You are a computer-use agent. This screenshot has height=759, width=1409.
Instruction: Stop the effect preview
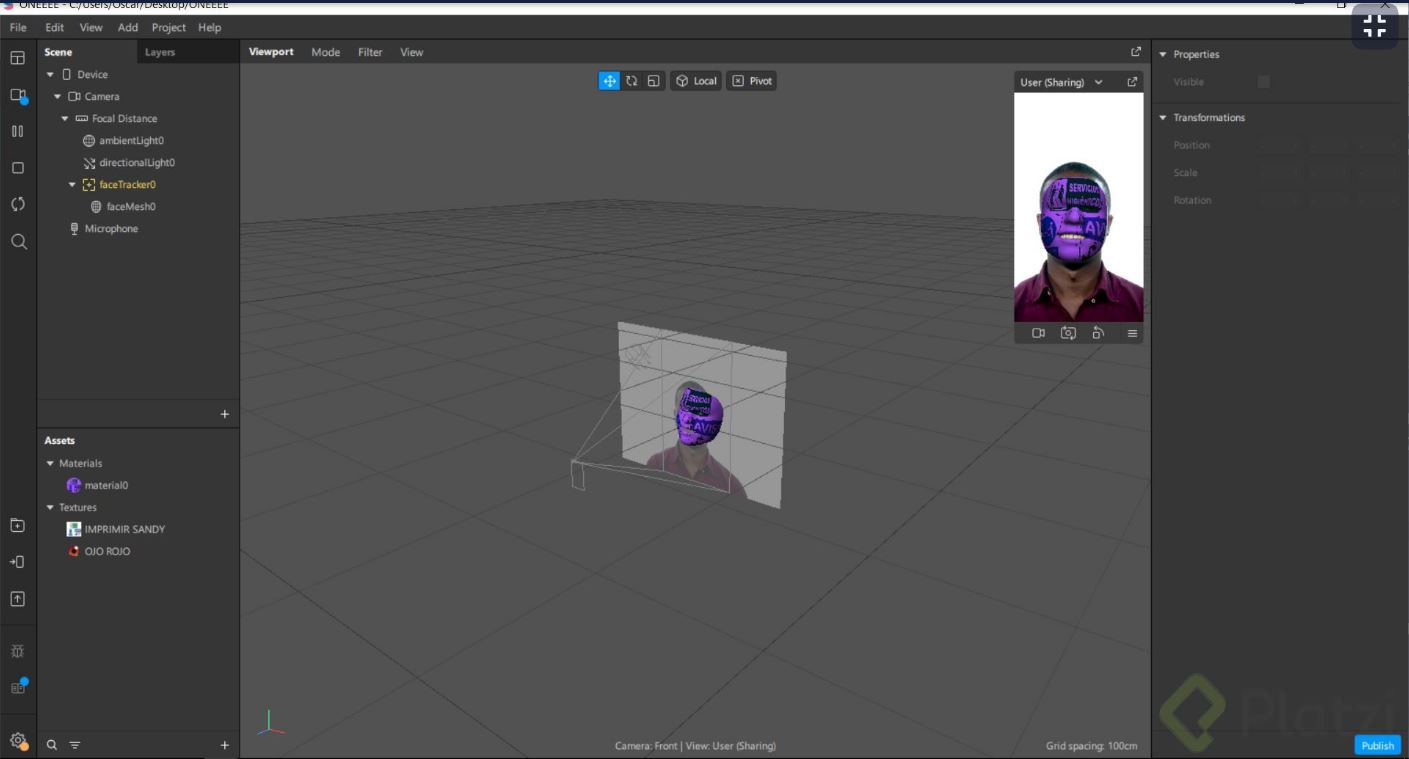(x=17, y=168)
